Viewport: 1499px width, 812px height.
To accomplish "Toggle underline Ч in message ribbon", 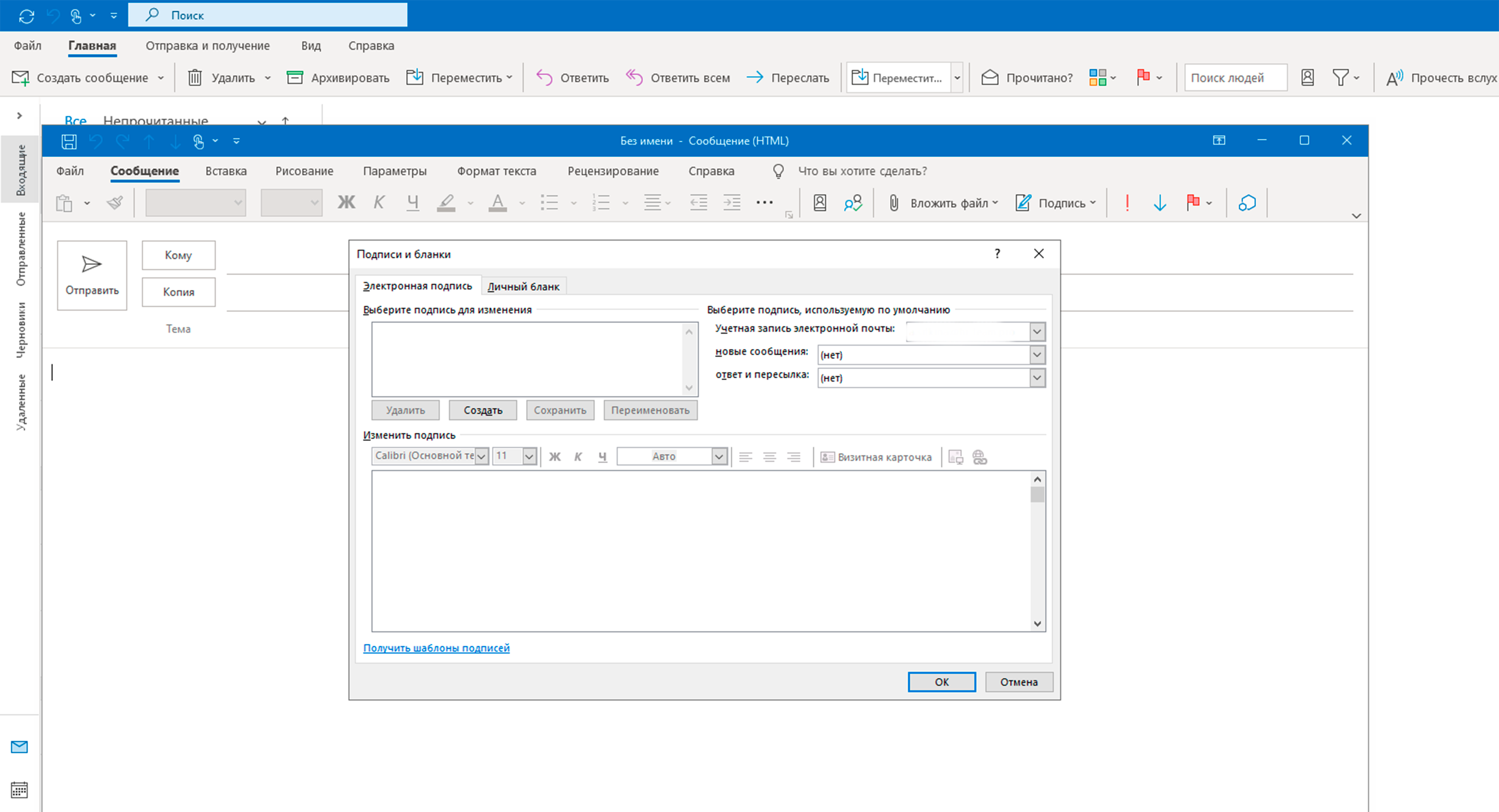I will click(413, 202).
